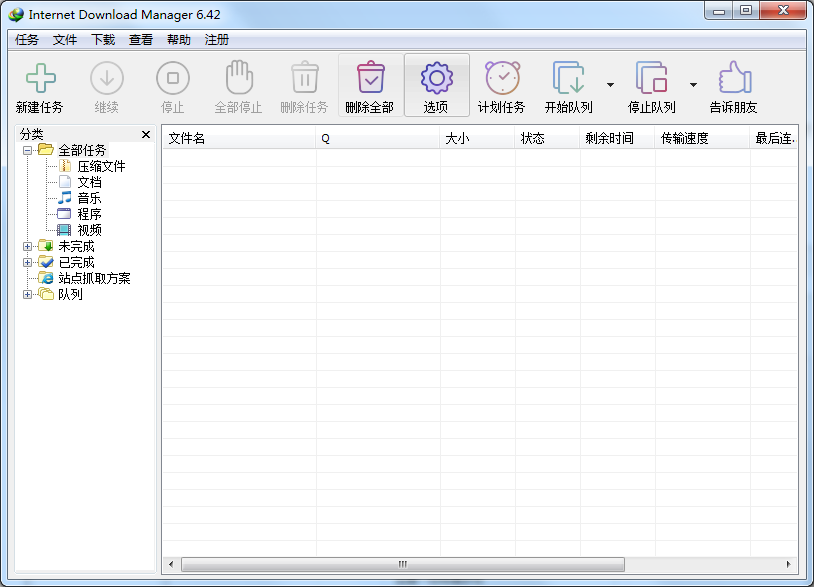Sort by 文件名 column header
Image resolution: width=814 pixels, height=587 pixels.
pyautogui.click(x=238, y=139)
